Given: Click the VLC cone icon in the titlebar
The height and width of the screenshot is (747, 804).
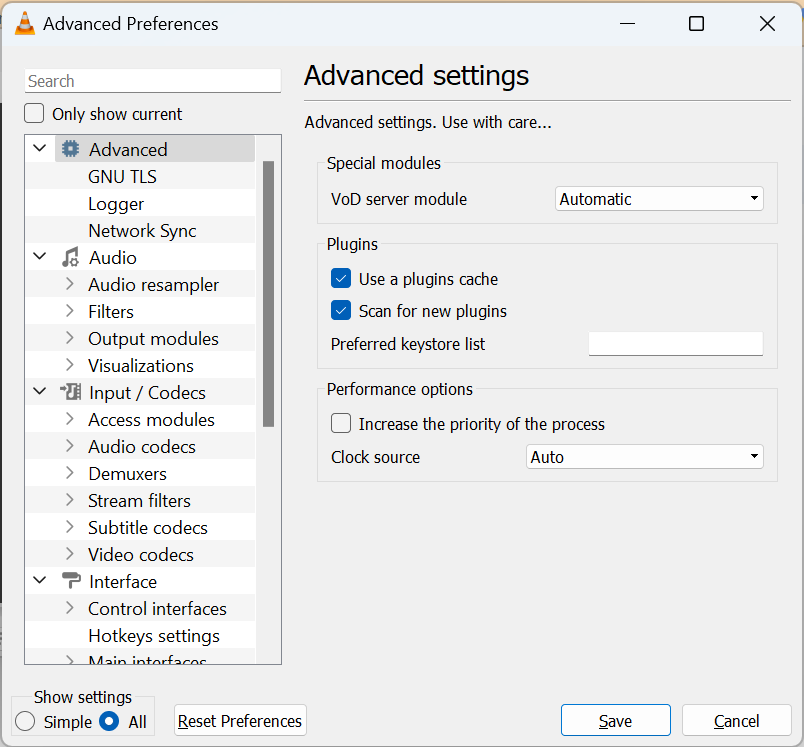Looking at the screenshot, I should 26,23.
